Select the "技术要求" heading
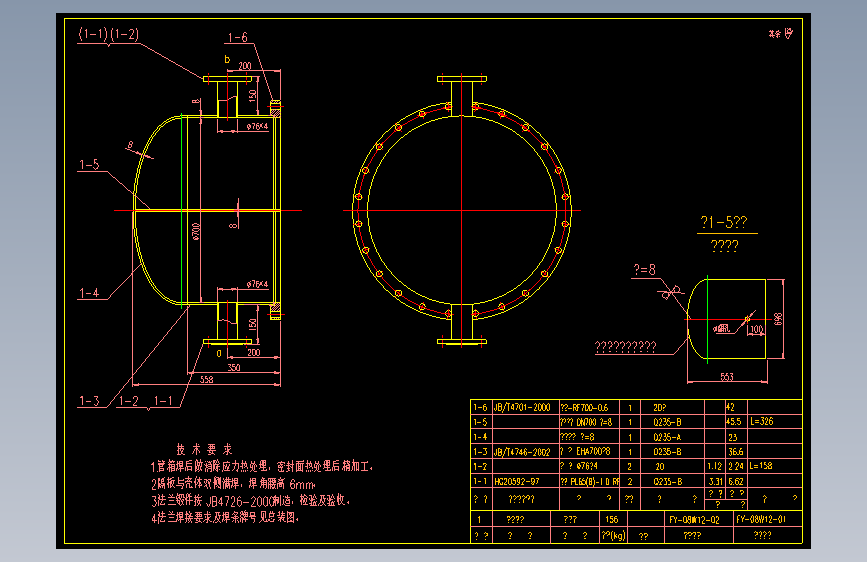 (204, 449)
